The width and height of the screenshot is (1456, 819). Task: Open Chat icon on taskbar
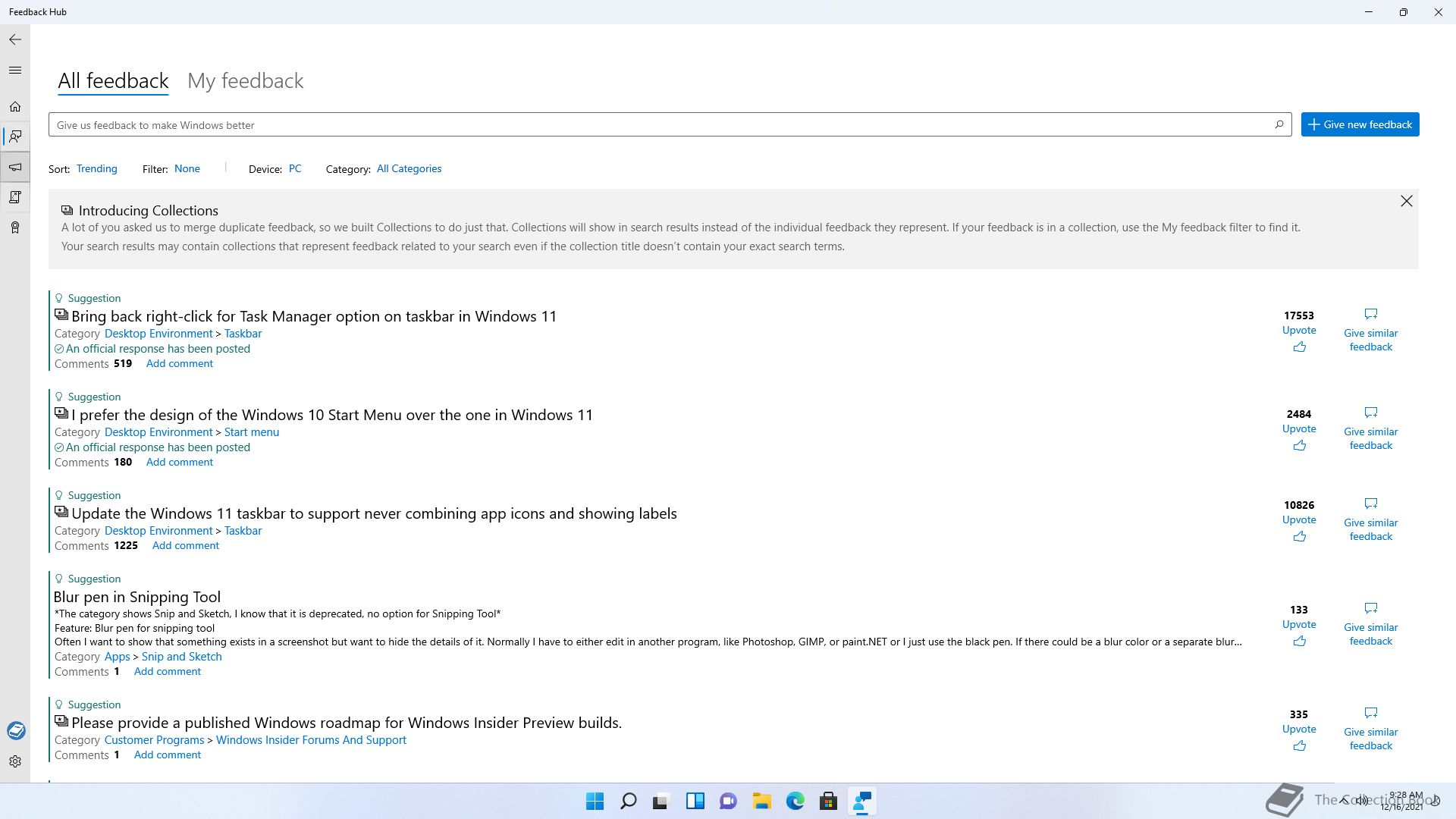728,801
